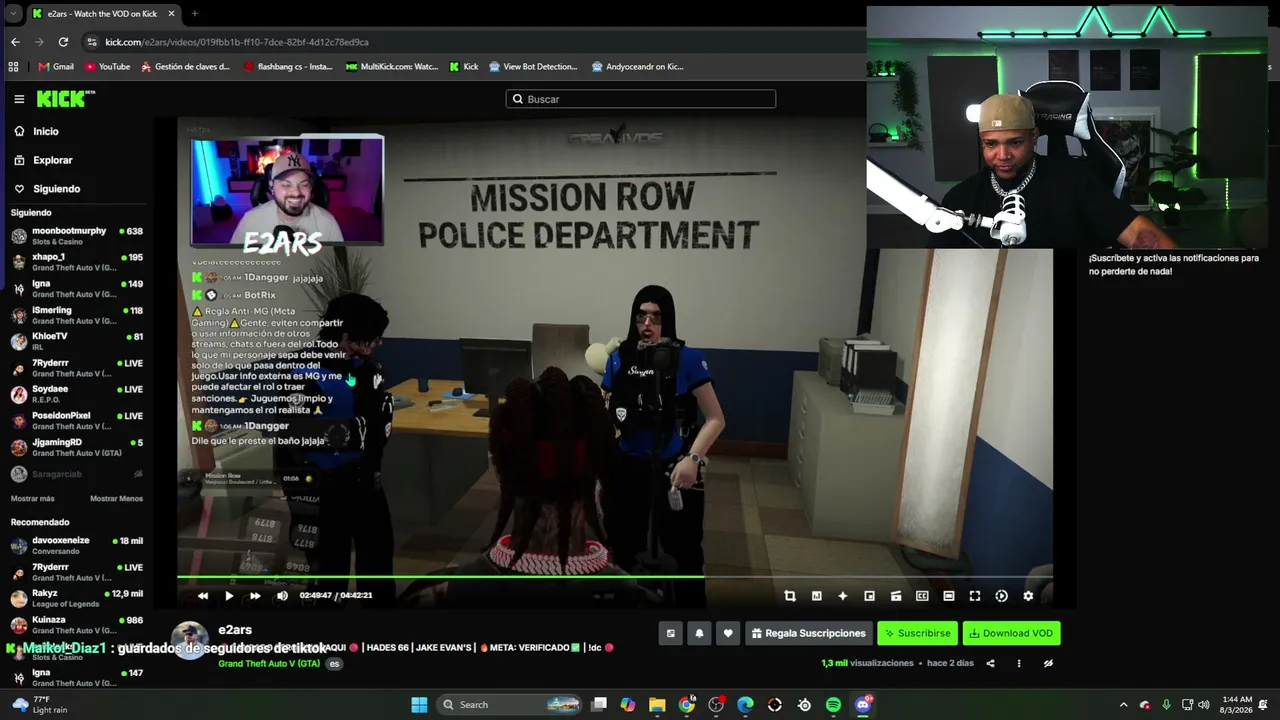This screenshot has height=720, width=1280.
Task: Open Rakyz's recommended channel
Action: pos(77,598)
